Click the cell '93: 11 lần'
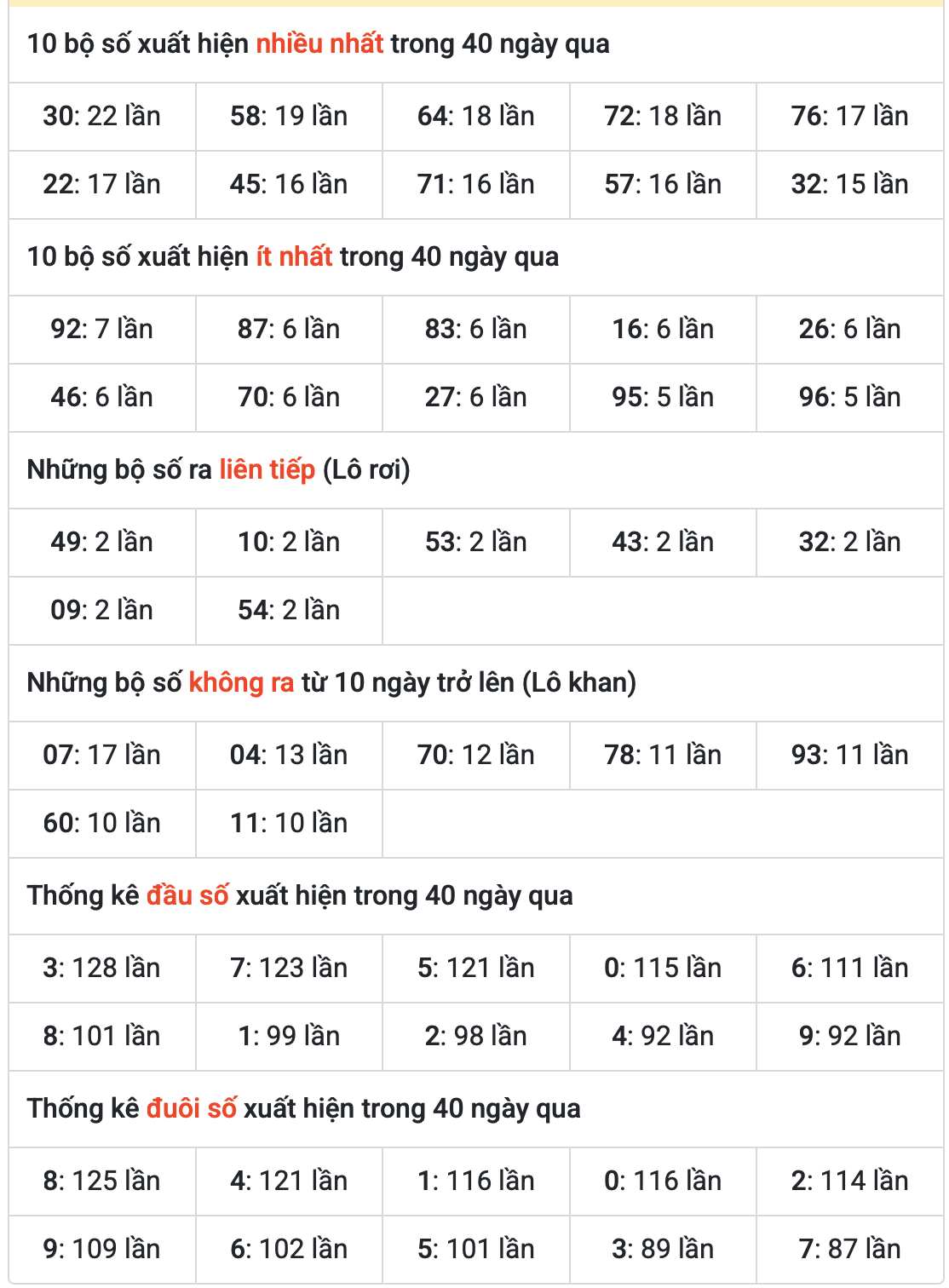The image size is (949, 1288). click(x=849, y=756)
